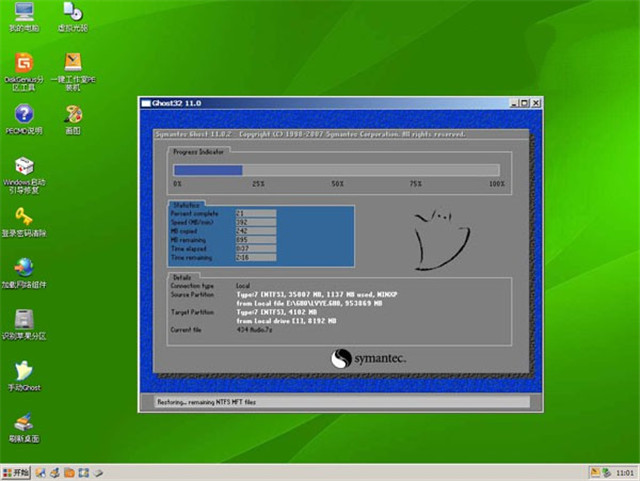The image size is (640, 481).
Task: Open the 我的电脑 desktop icon
Action: click(22, 14)
